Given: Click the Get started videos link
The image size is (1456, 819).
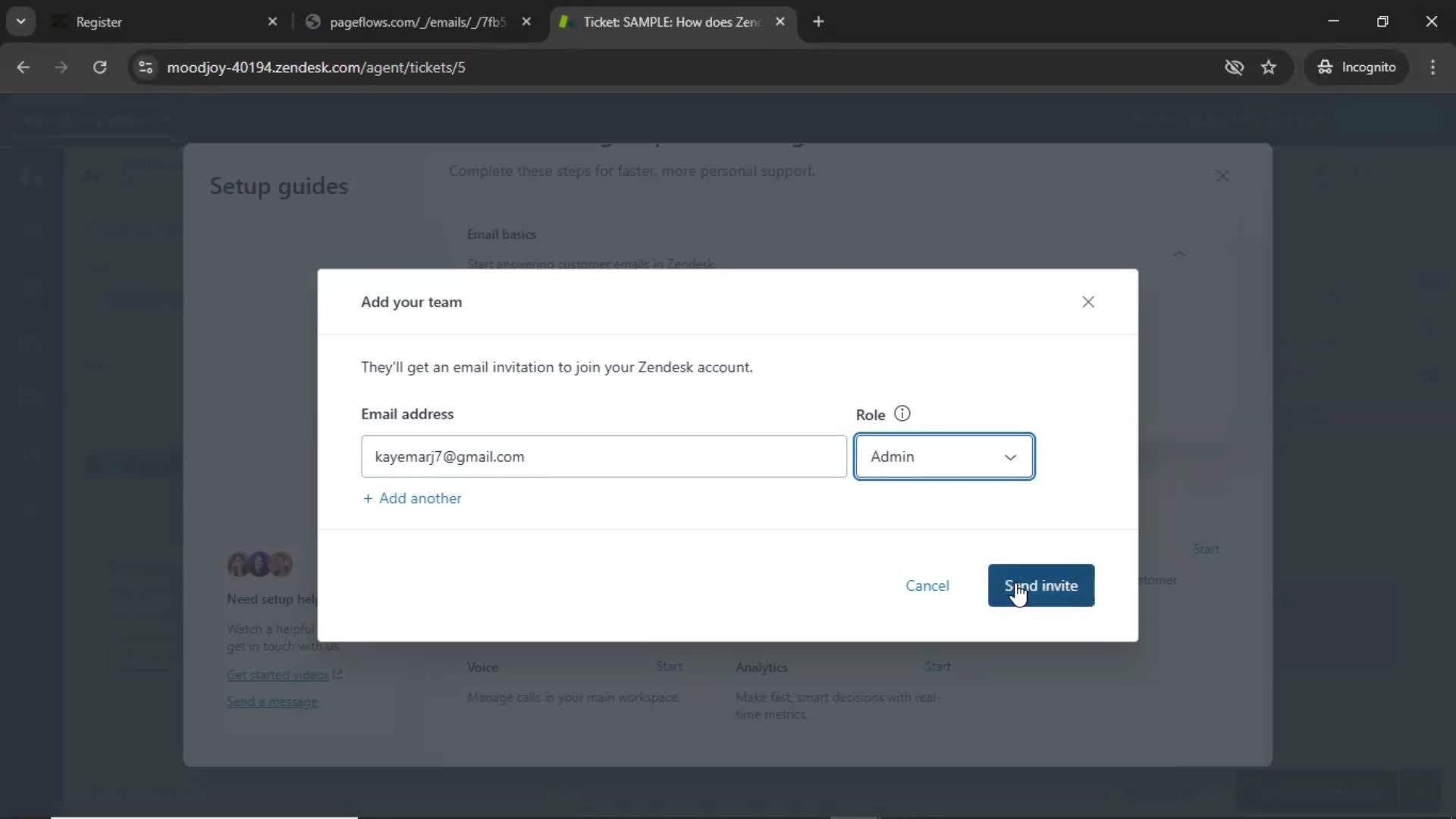Looking at the screenshot, I should click(x=284, y=675).
